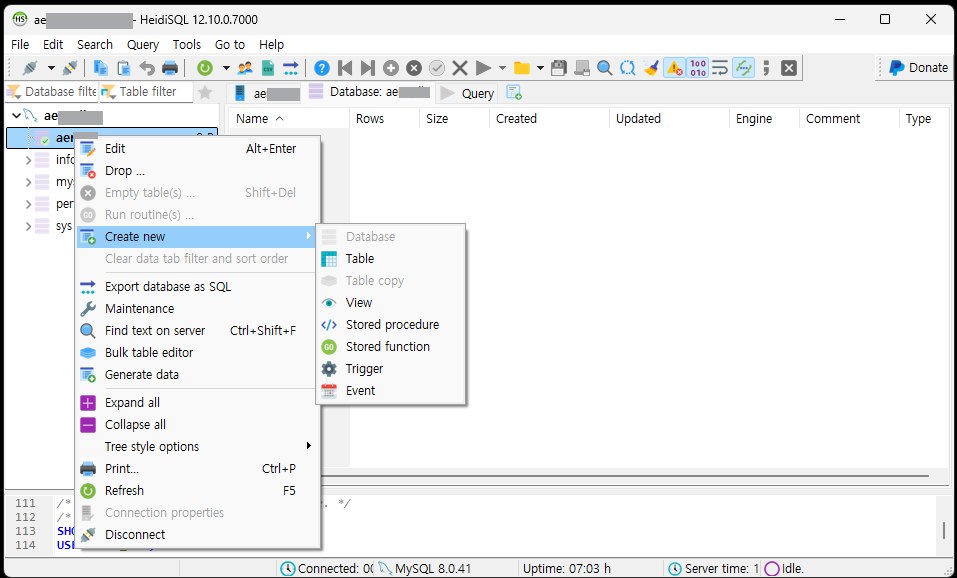
Task: Select View in Create new submenu
Action: click(391, 303)
